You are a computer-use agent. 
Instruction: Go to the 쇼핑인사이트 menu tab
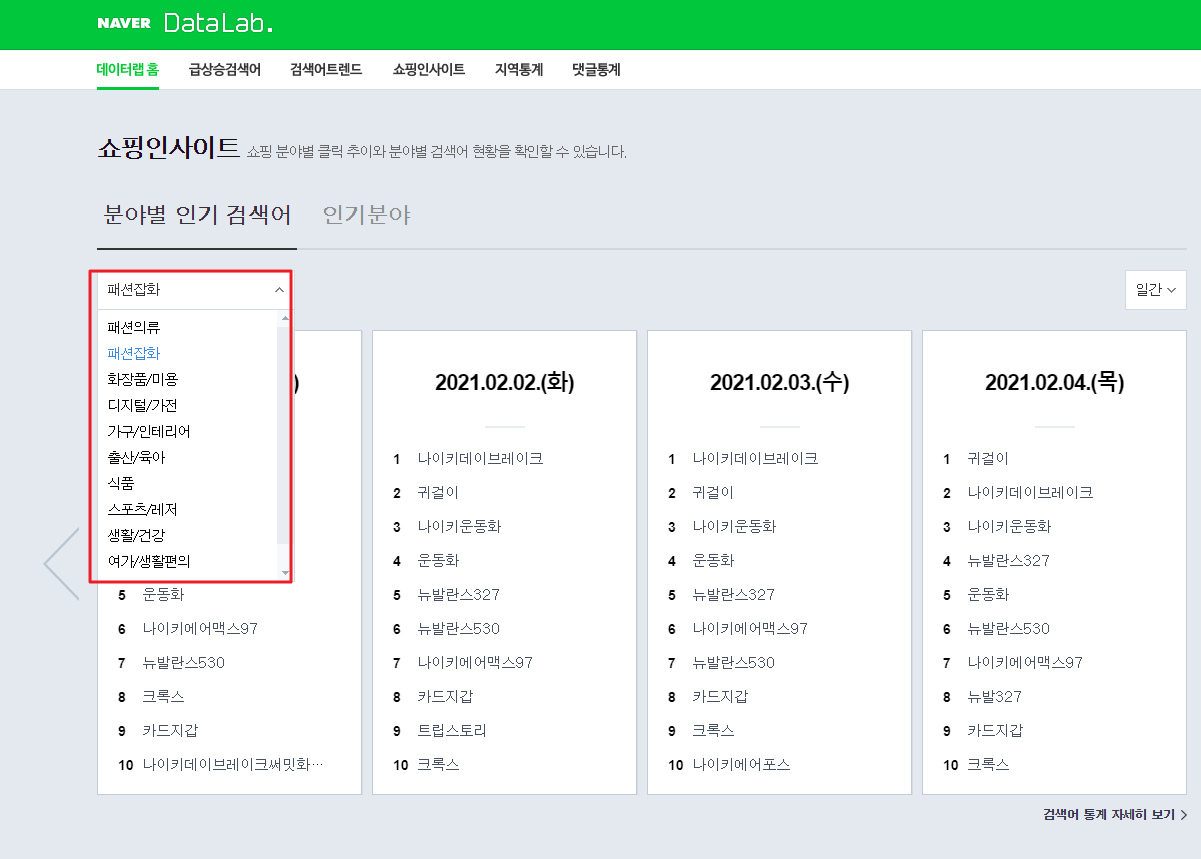(x=429, y=70)
